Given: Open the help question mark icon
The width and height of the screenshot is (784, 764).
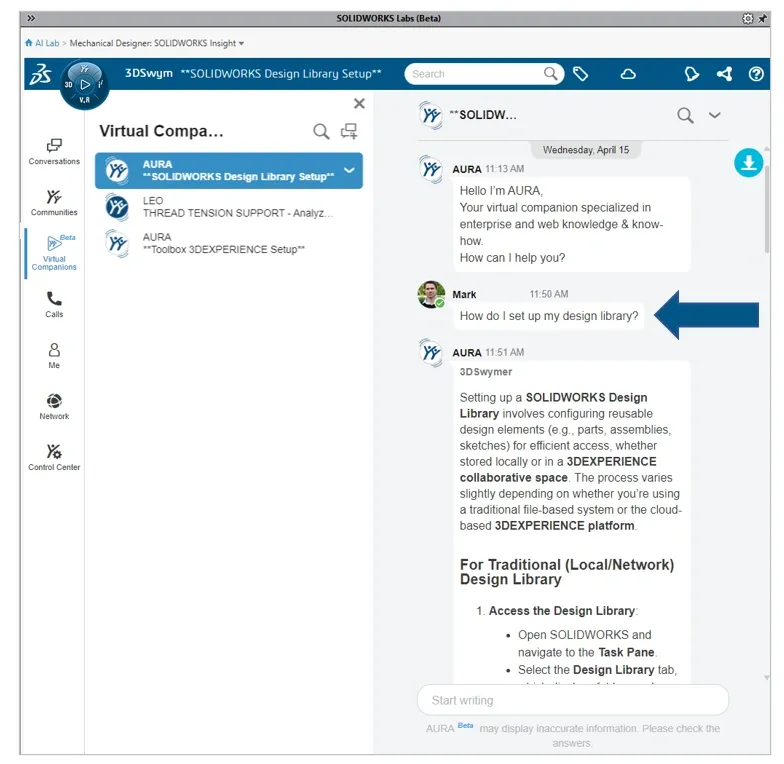Looking at the screenshot, I should coord(756,74).
